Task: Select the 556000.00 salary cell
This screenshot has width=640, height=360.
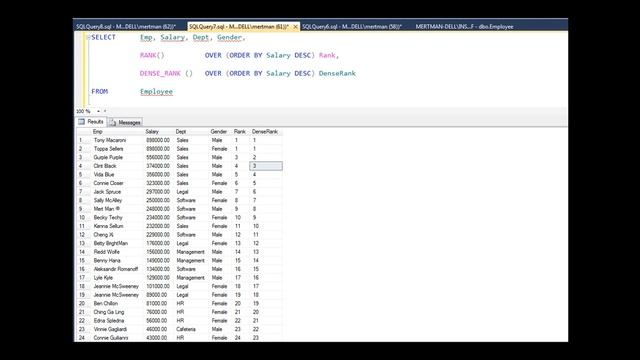Action: 159,157
